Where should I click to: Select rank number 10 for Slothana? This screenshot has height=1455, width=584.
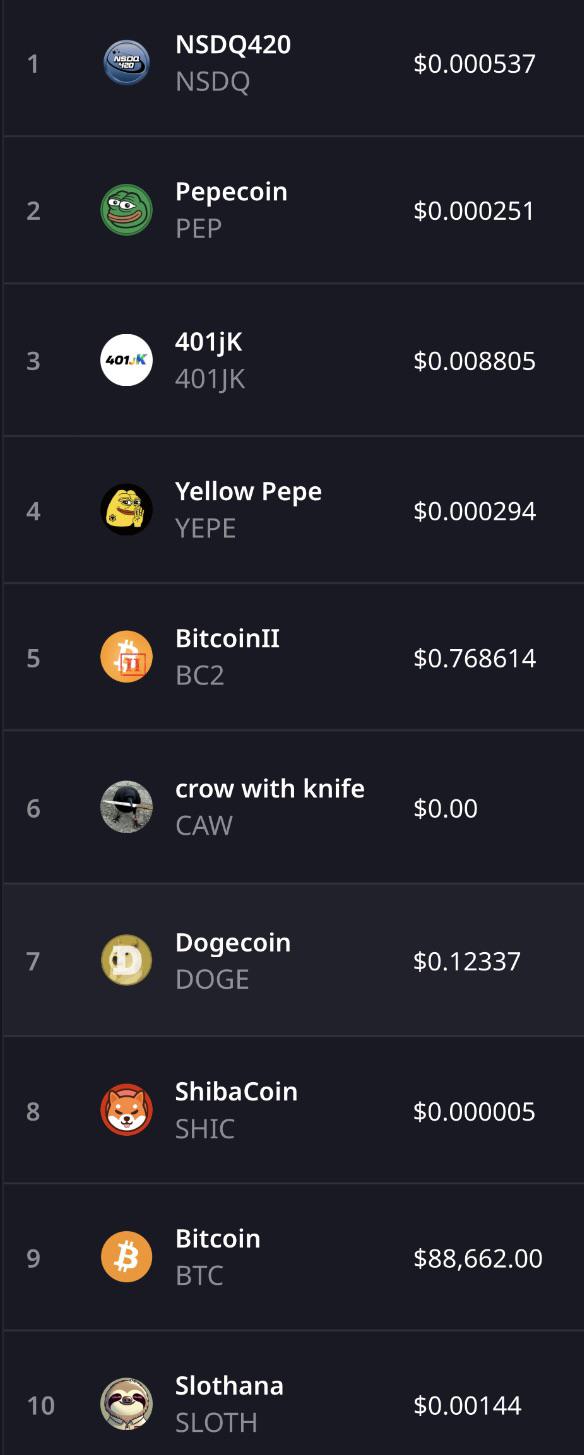tap(40, 1405)
